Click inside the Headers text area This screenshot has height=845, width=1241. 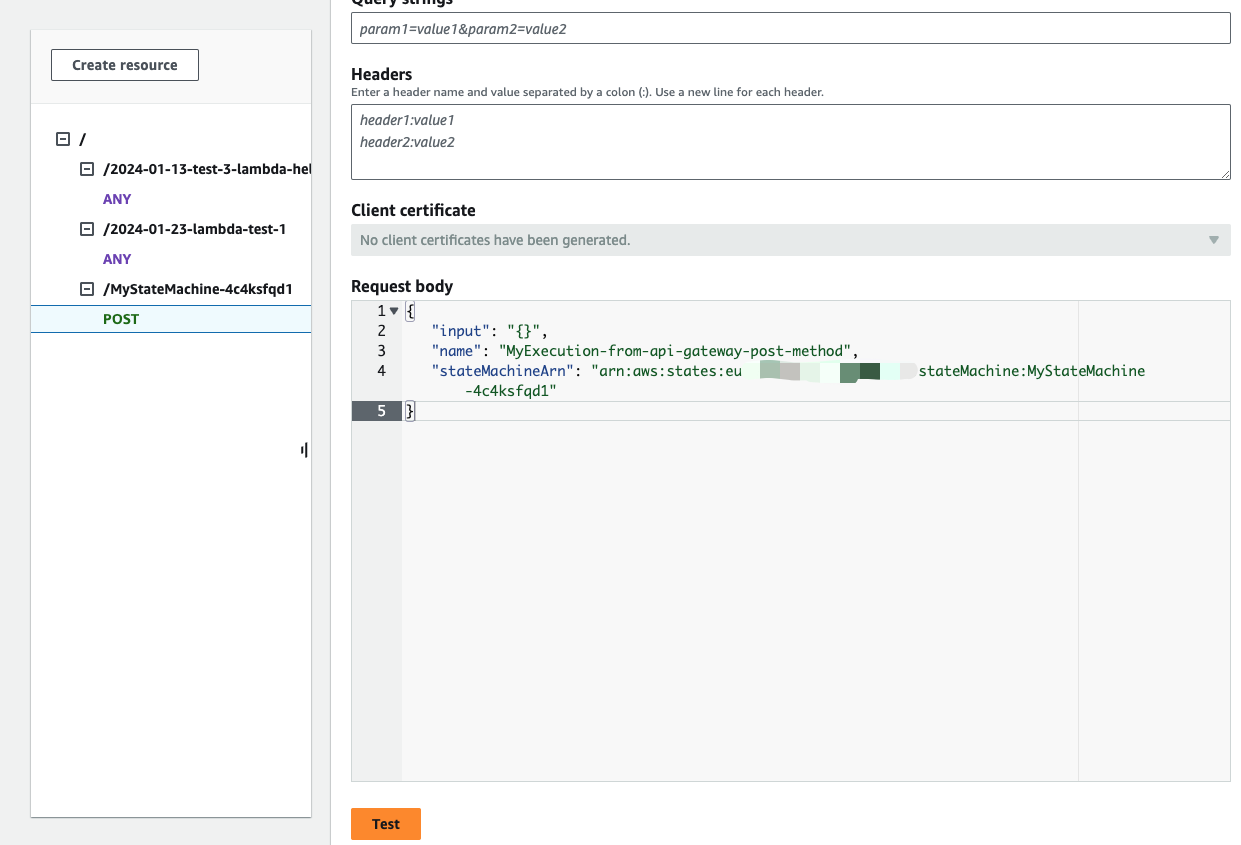point(791,142)
